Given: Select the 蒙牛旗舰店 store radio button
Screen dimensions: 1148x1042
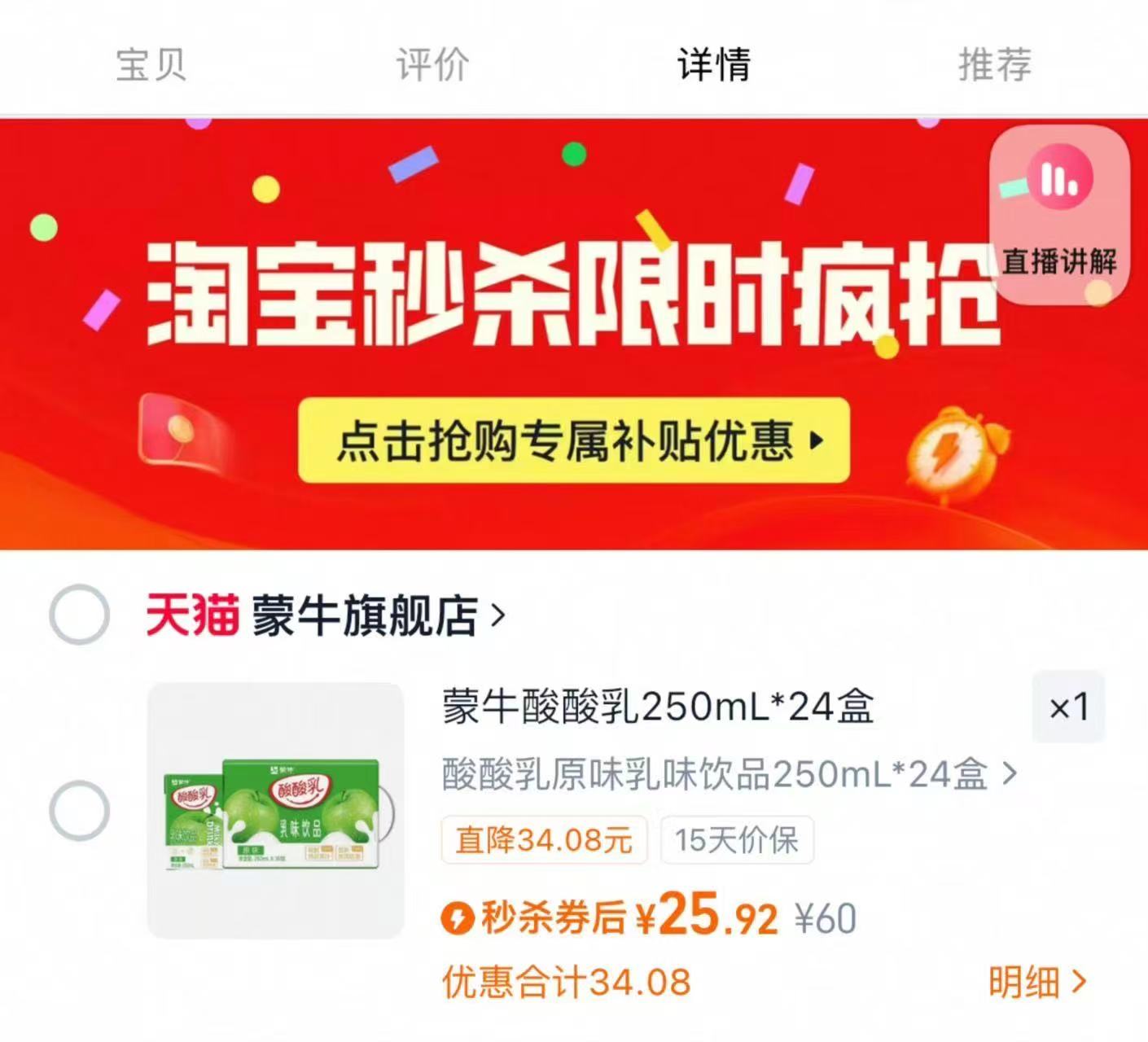Looking at the screenshot, I should pos(79,615).
